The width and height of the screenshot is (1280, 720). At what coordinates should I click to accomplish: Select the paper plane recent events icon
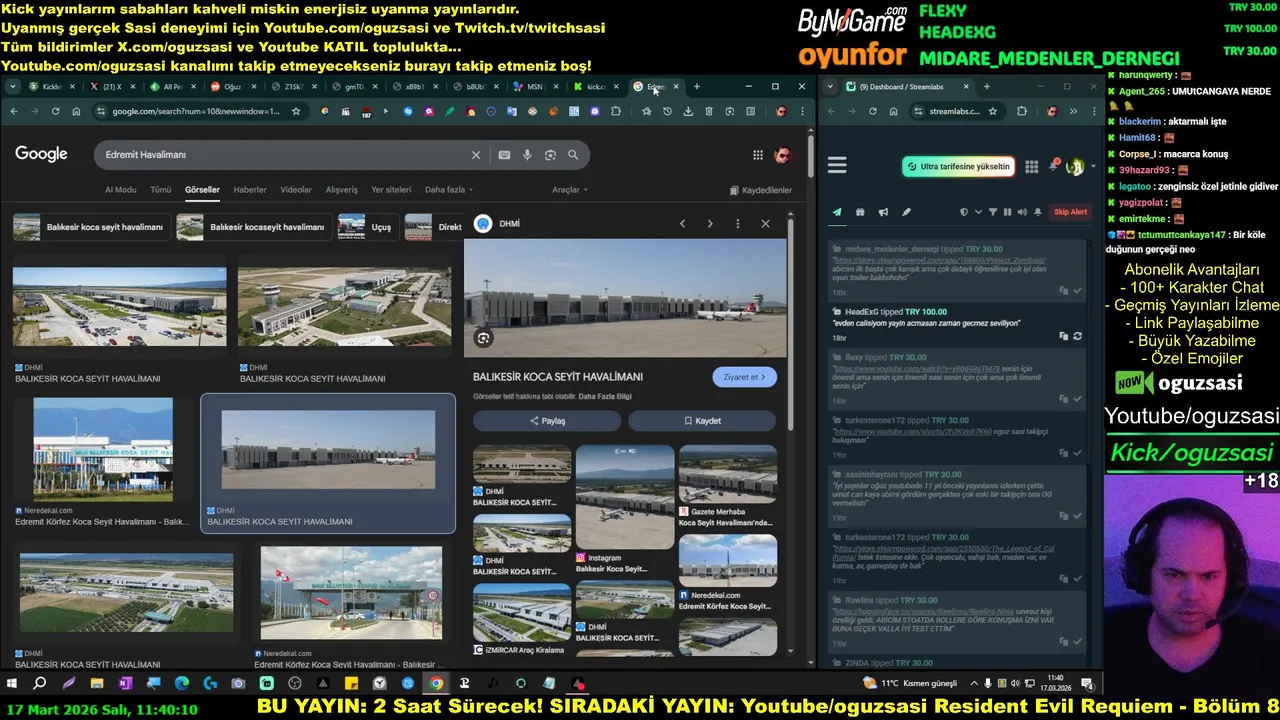(837, 212)
